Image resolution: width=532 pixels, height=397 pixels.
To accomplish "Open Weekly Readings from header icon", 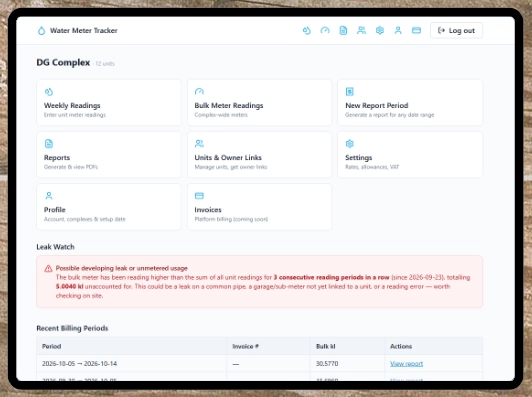I will pos(307,31).
